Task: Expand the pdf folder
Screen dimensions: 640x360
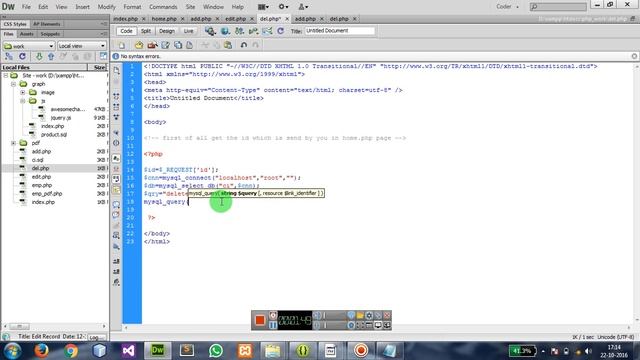Action: coord(13,143)
